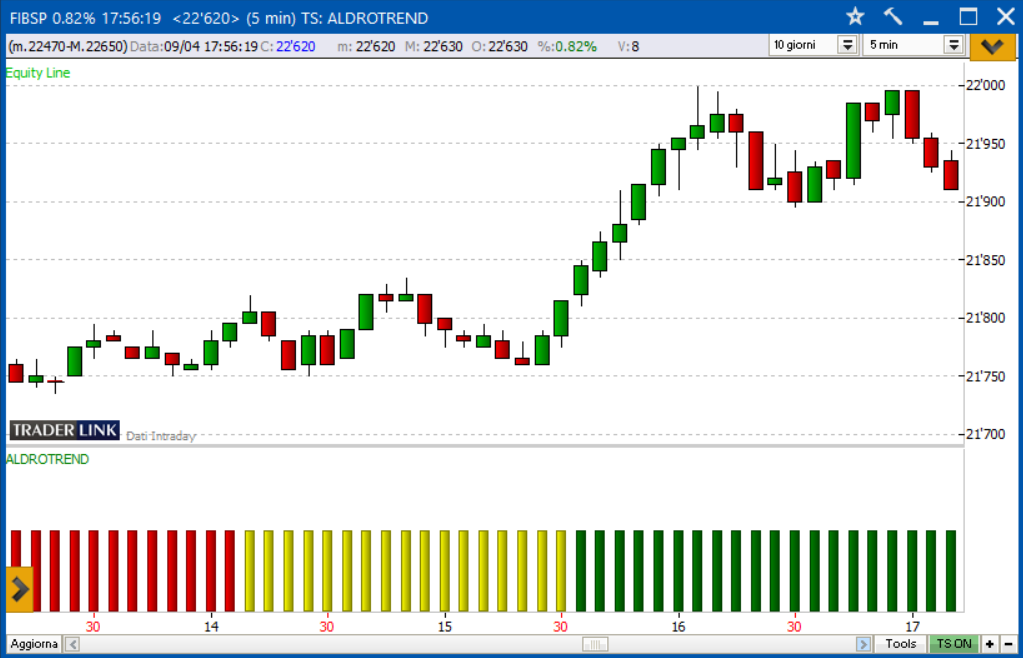Click the TraderLink logo
Image resolution: width=1023 pixels, height=658 pixels.
pyautogui.click(x=64, y=430)
